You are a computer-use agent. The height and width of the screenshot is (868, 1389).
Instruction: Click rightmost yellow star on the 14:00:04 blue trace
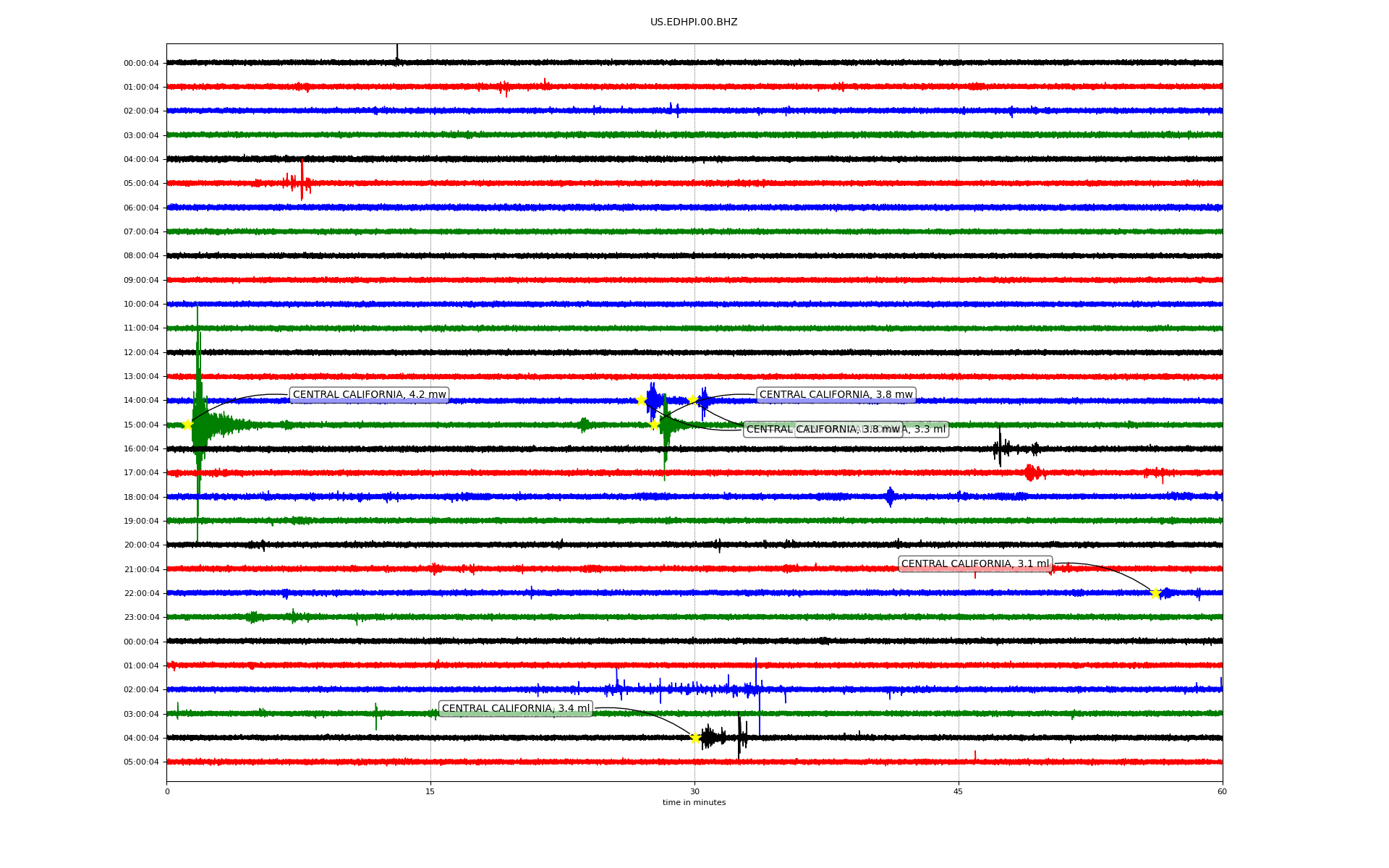click(x=693, y=399)
